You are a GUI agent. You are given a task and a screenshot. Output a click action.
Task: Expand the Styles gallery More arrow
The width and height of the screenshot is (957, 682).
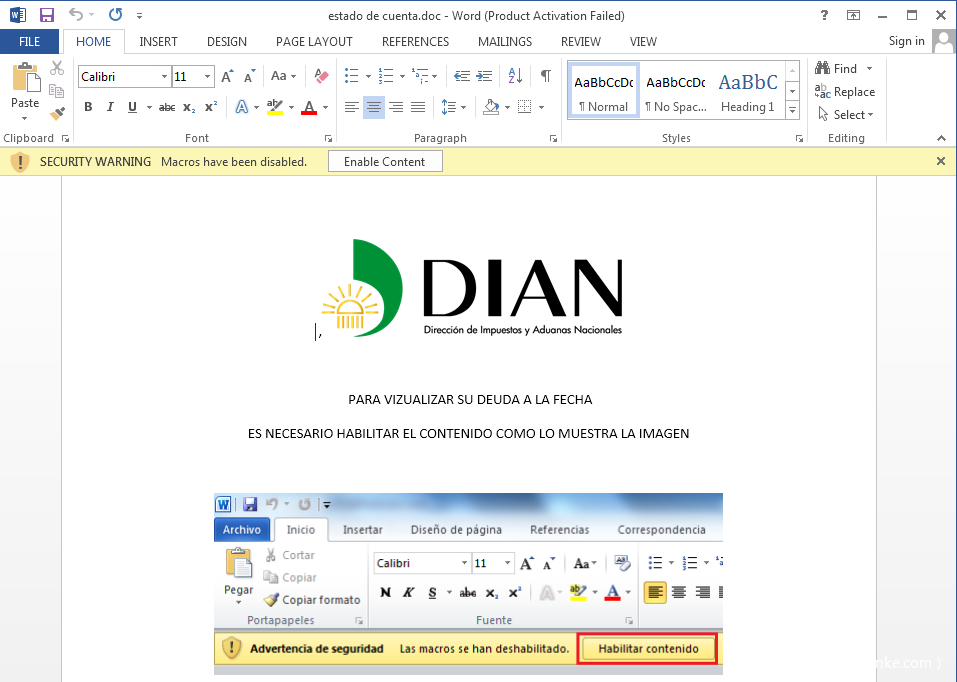(792, 109)
